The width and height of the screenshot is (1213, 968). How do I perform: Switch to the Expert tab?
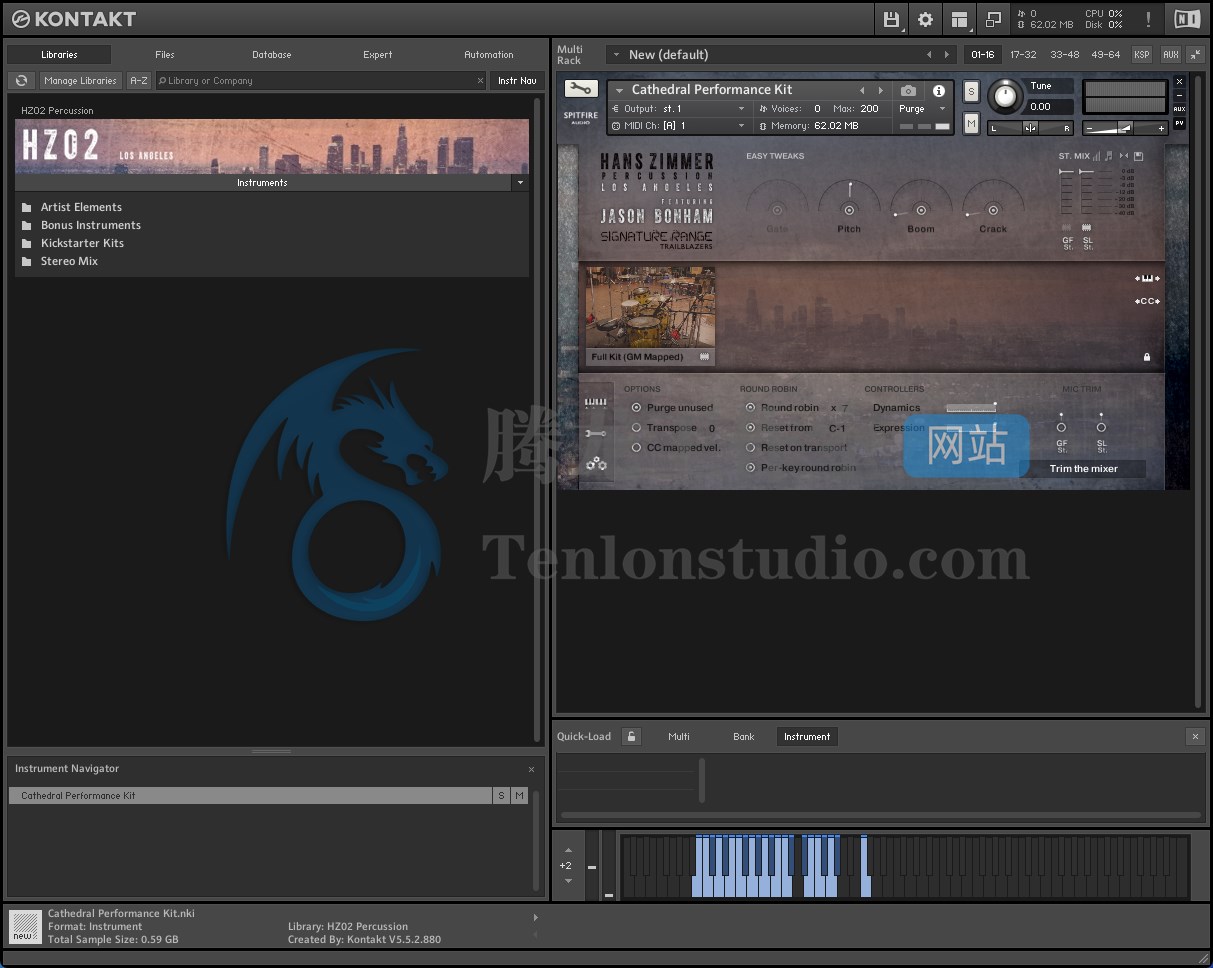(x=378, y=55)
